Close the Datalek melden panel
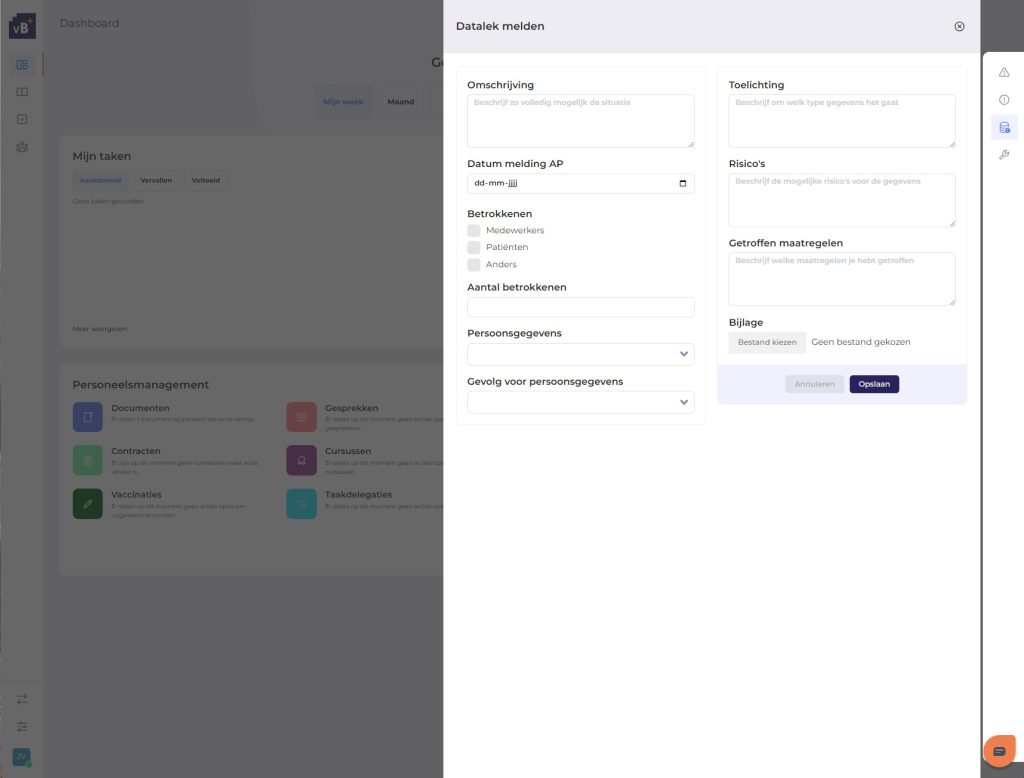The height and width of the screenshot is (778, 1024). (x=959, y=27)
